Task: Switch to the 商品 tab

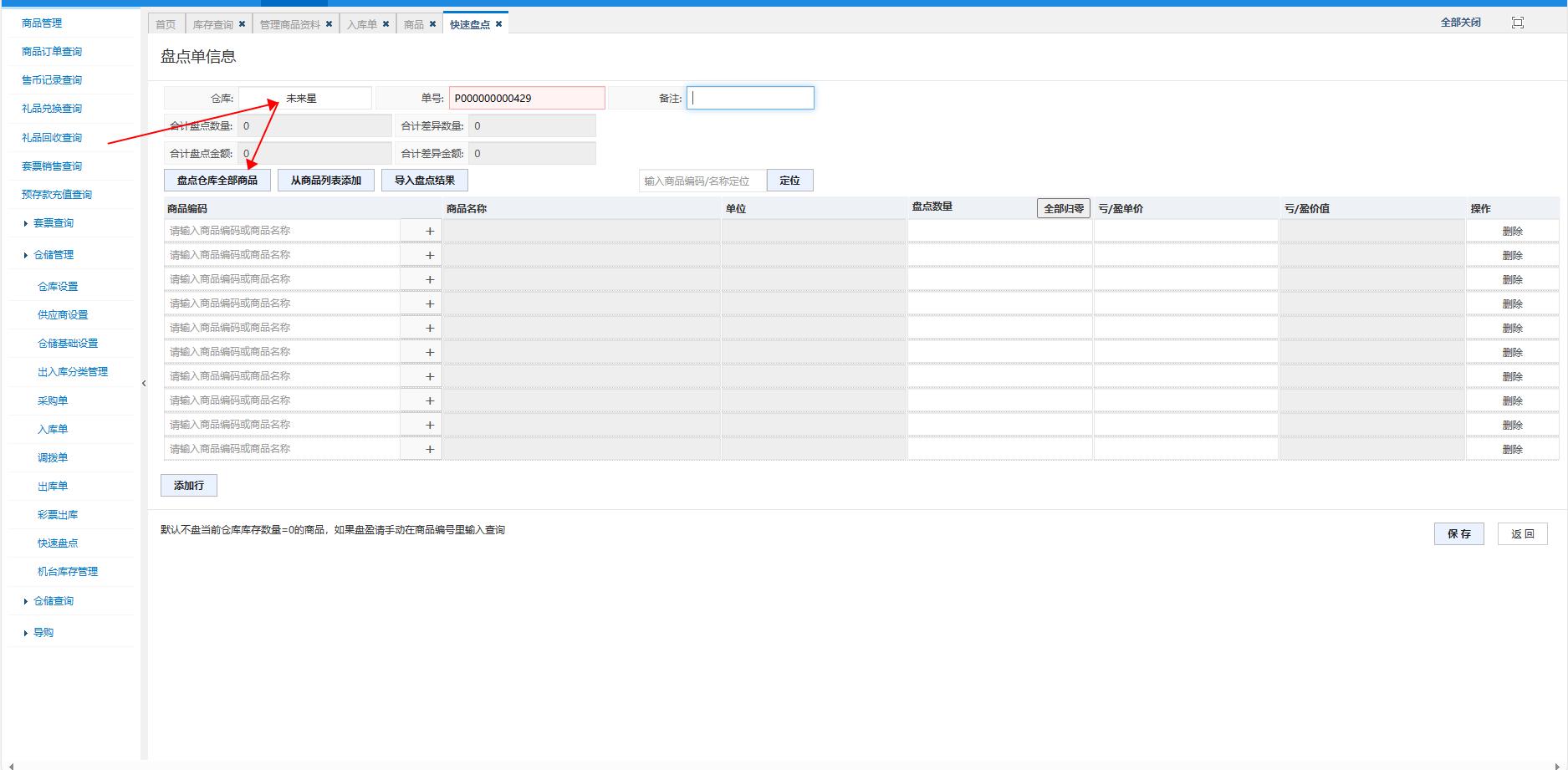Action: tap(413, 24)
